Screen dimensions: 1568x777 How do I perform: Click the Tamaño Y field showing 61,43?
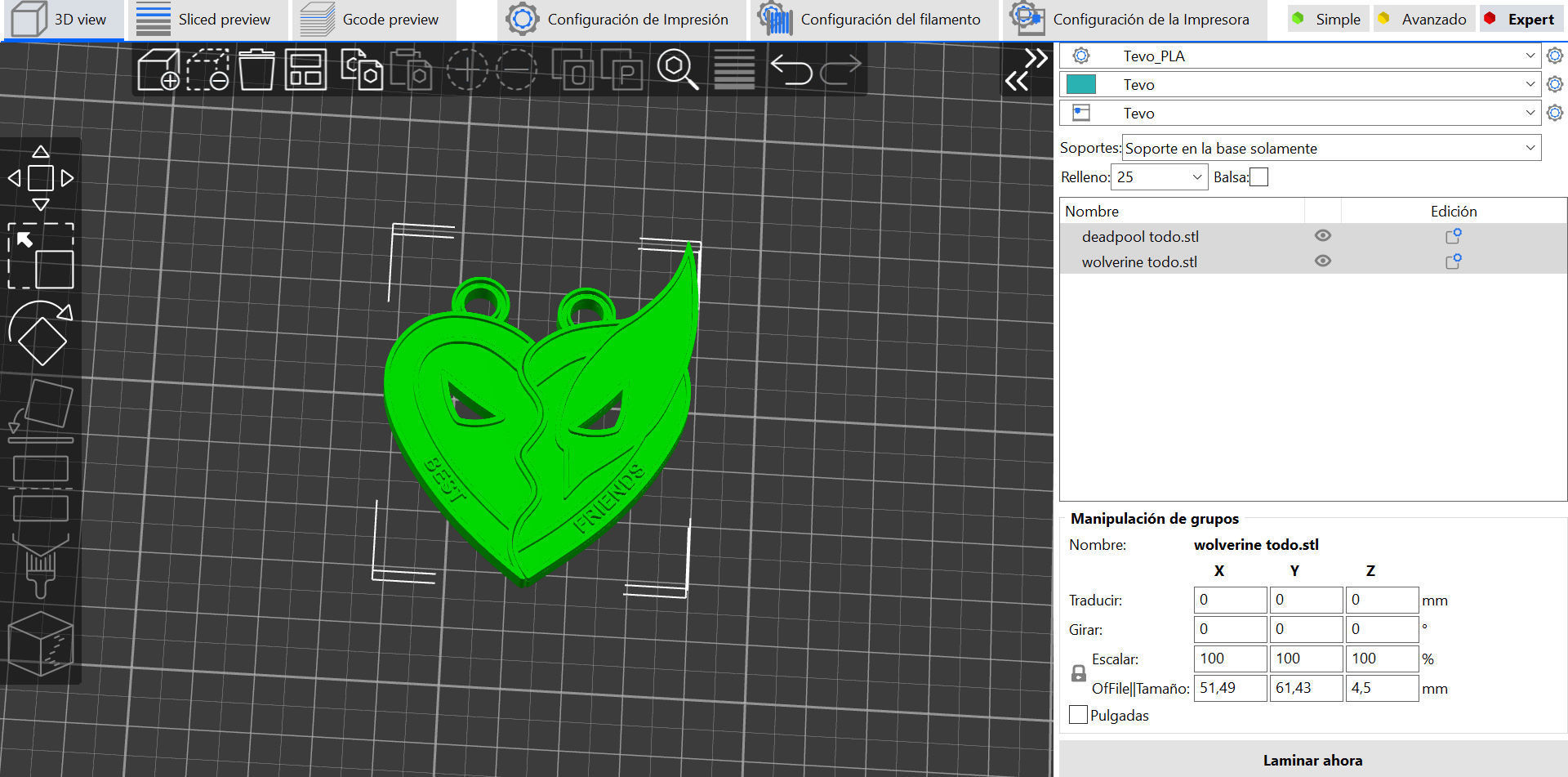point(1306,688)
